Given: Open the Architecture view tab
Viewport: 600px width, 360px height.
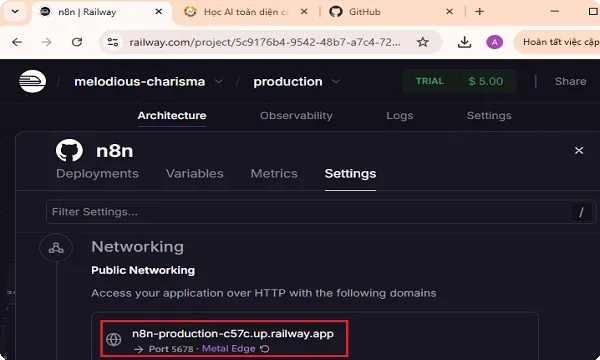Looking at the screenshot, I should 172,116.
